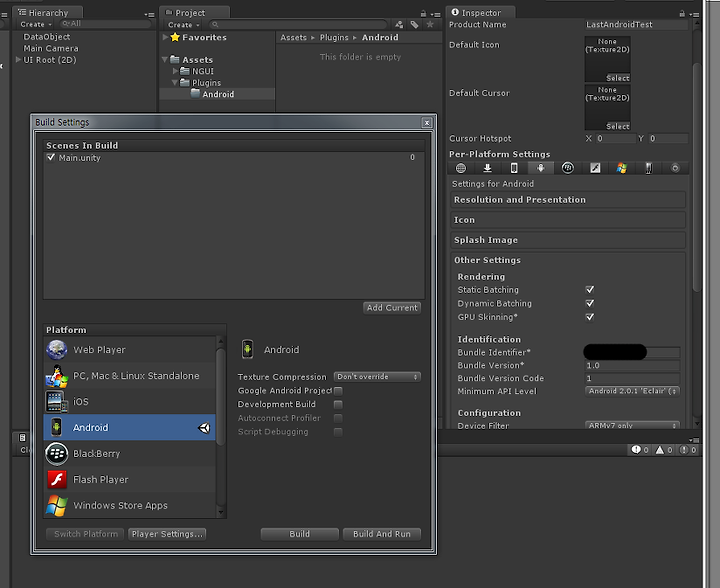Open Project Create dropdown

pos(184,25)
